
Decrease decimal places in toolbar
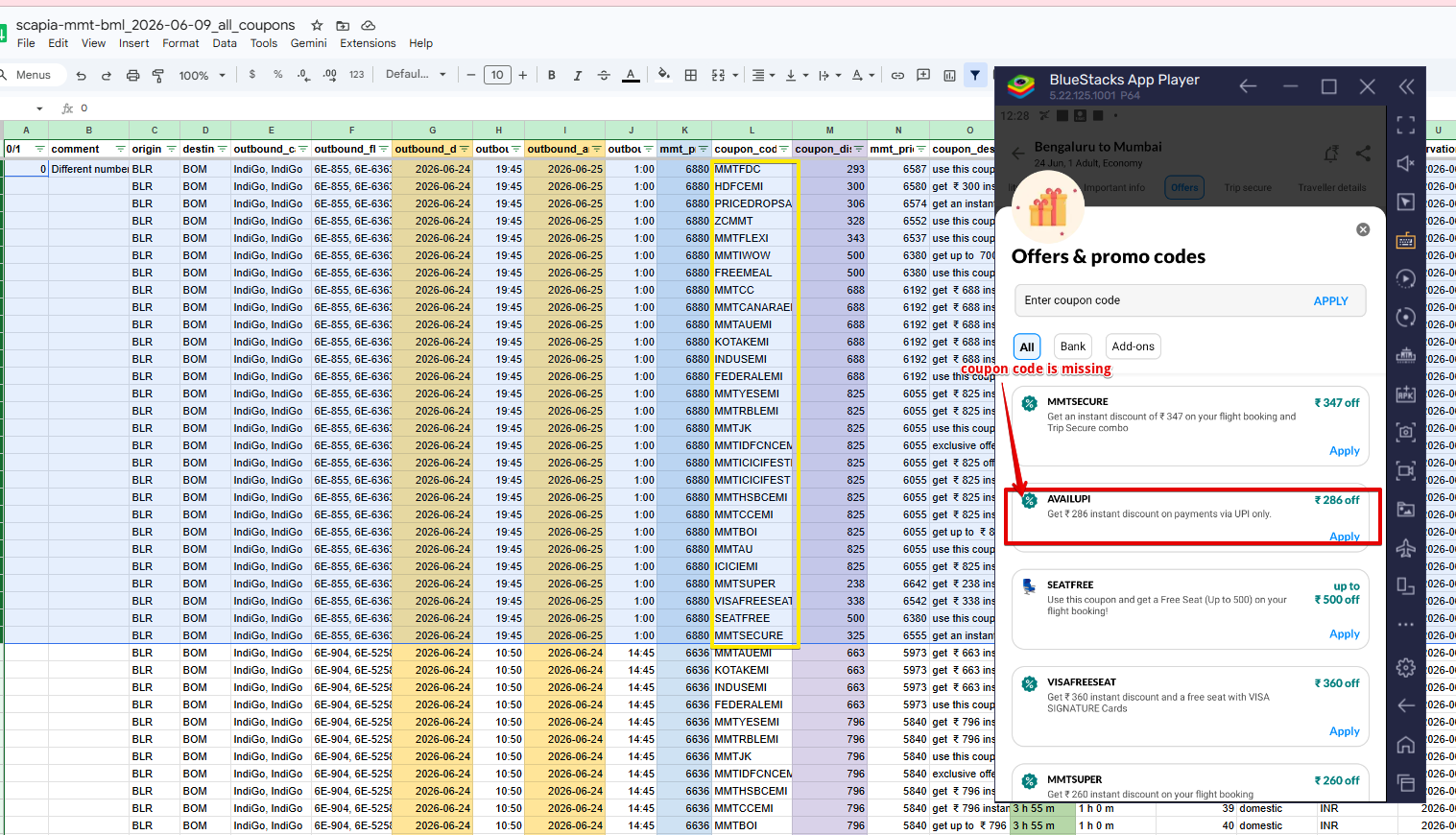coord(303,75)
